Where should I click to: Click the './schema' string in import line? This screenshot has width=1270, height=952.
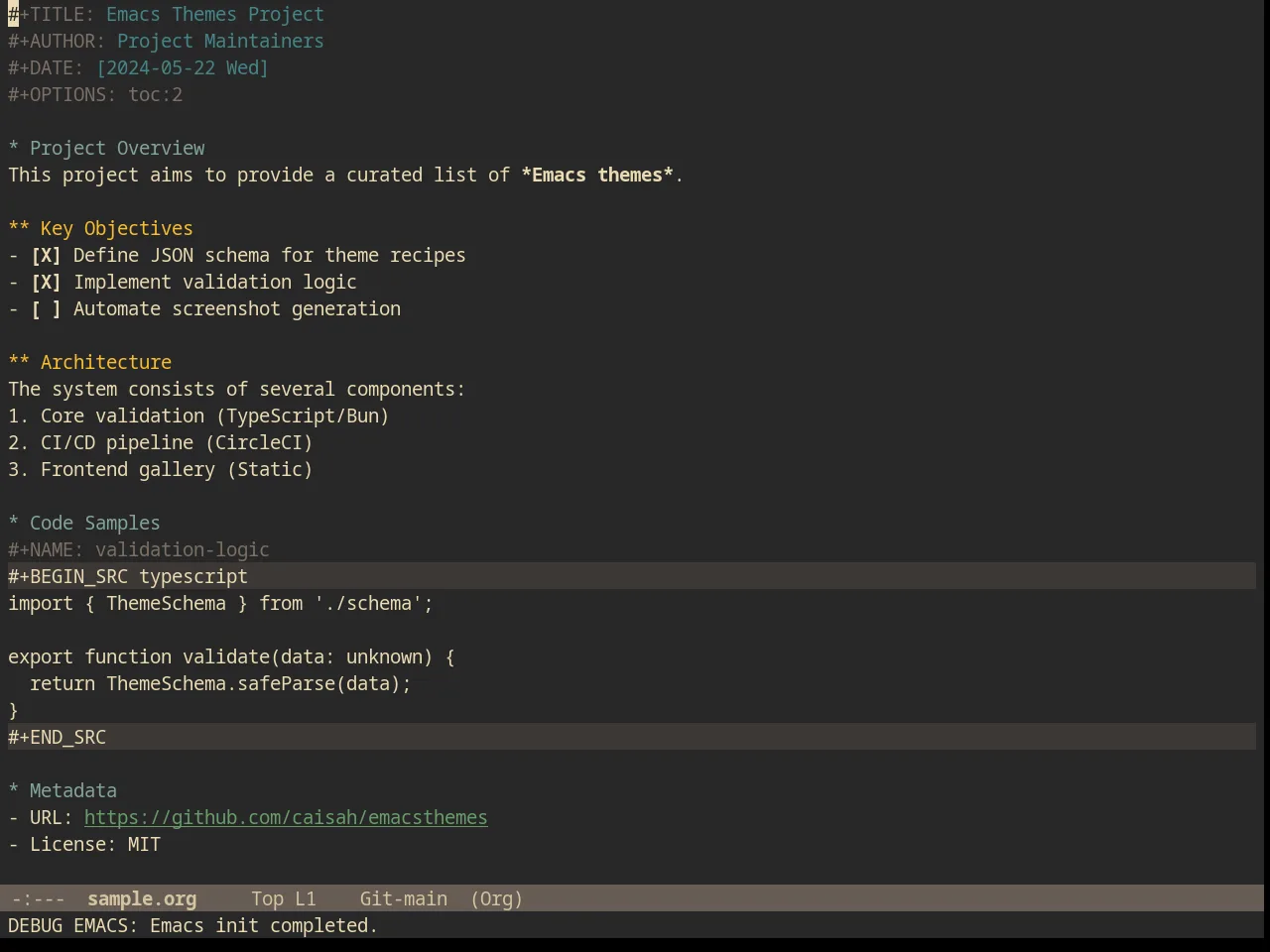point(368,603)
